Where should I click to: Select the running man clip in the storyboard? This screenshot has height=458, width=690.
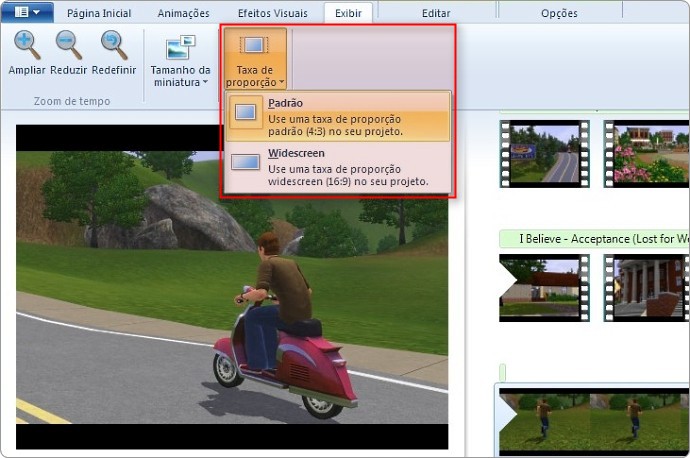click(593, 421)
